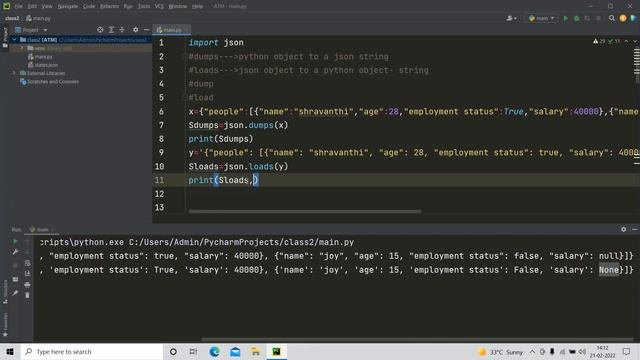Click the json.dumps call on line 7
The height and width of the screenshot is (360, 640).
[256, 125]
